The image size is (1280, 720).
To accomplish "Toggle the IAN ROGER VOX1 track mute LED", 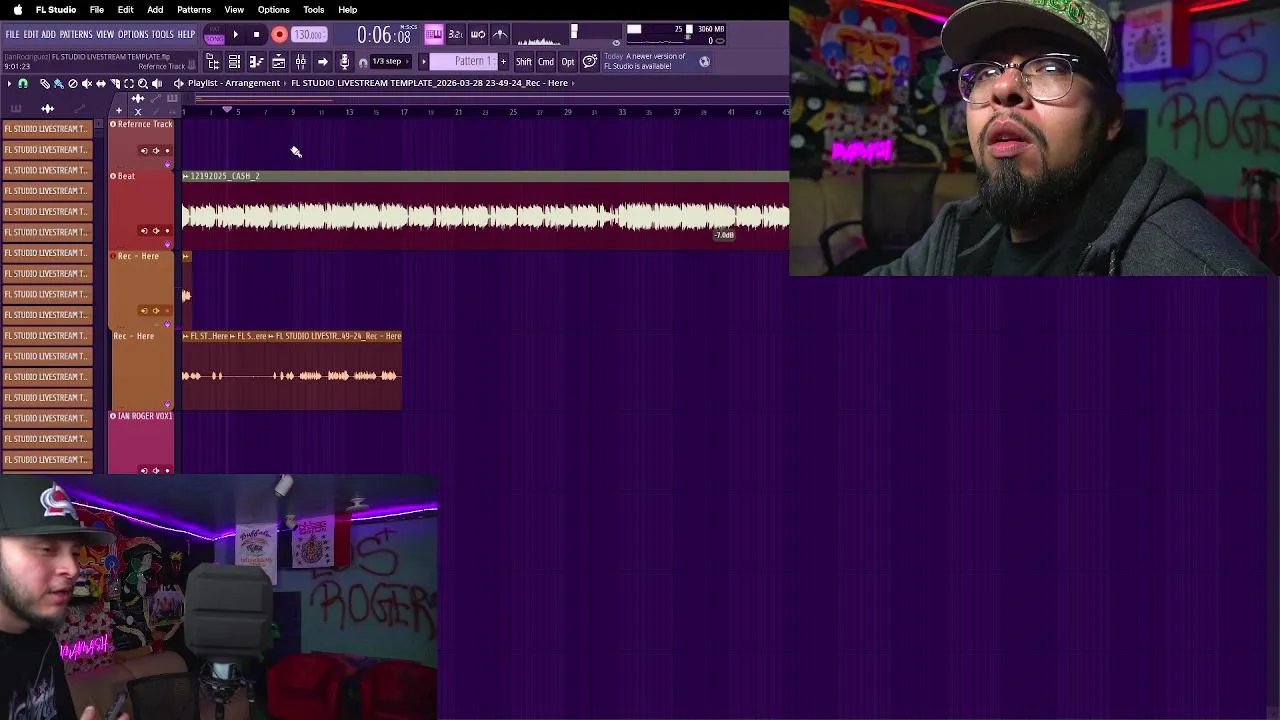I will point(113,416).
